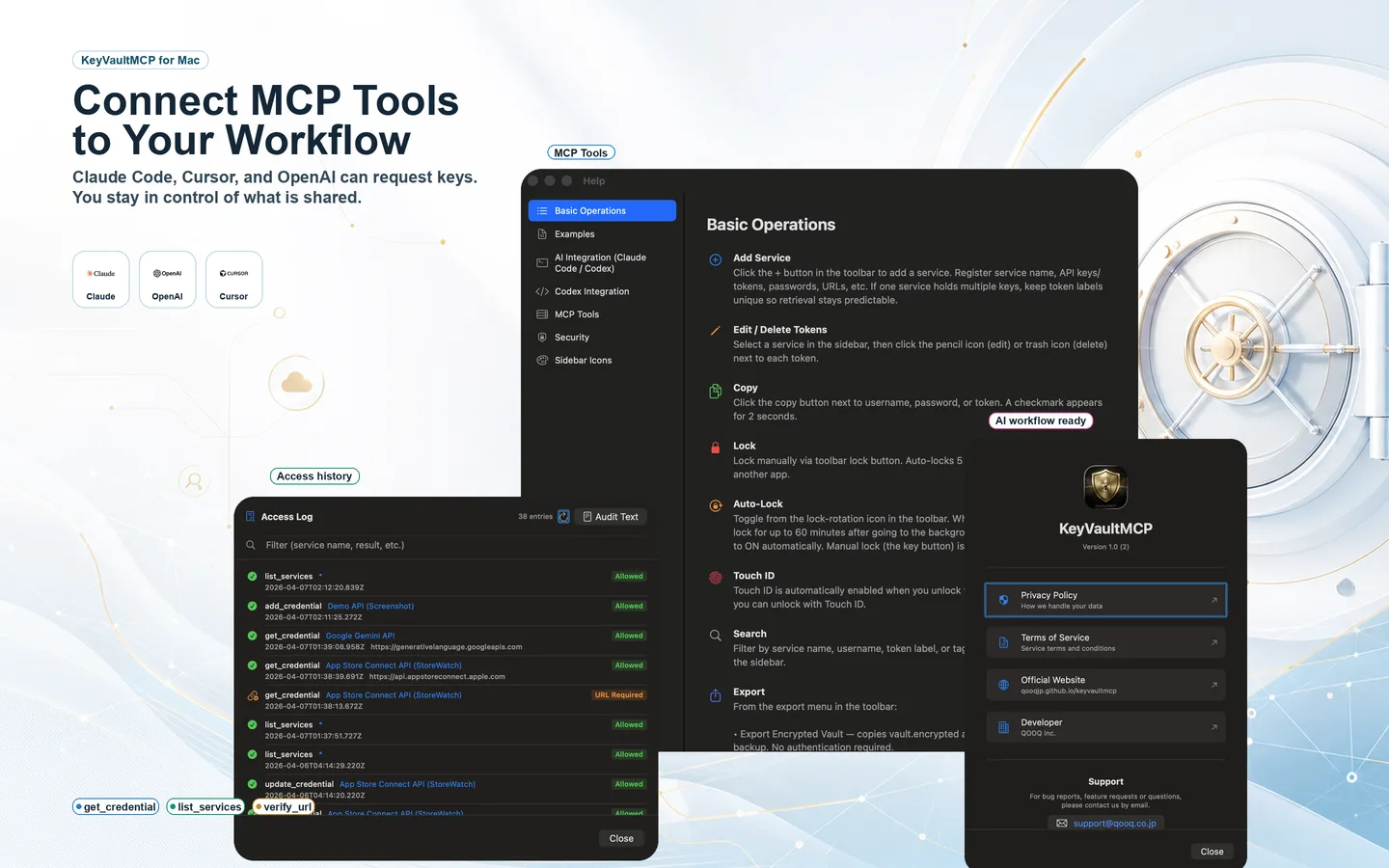1389x868 pixels.
Task: Click the Google Gemini API service link
Action: [360, 636]
